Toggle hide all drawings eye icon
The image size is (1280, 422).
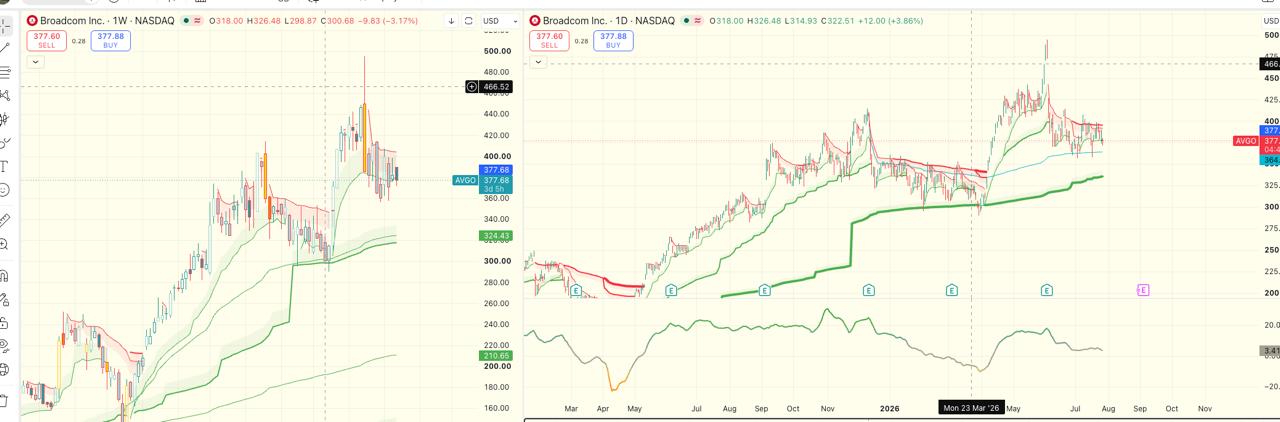(5, 347)
